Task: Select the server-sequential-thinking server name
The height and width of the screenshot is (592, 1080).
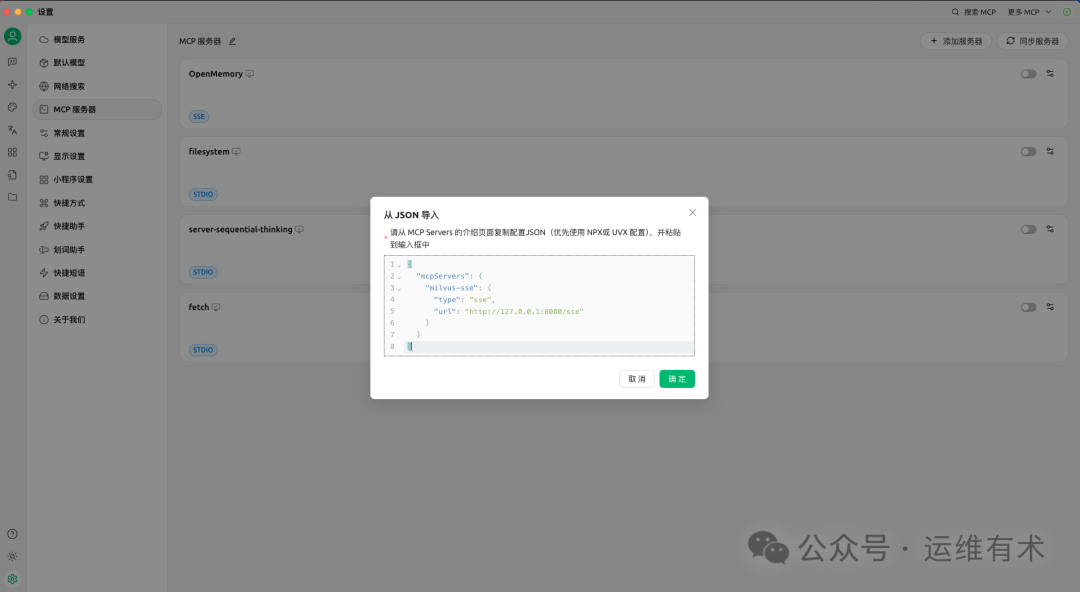Action: 240,229
